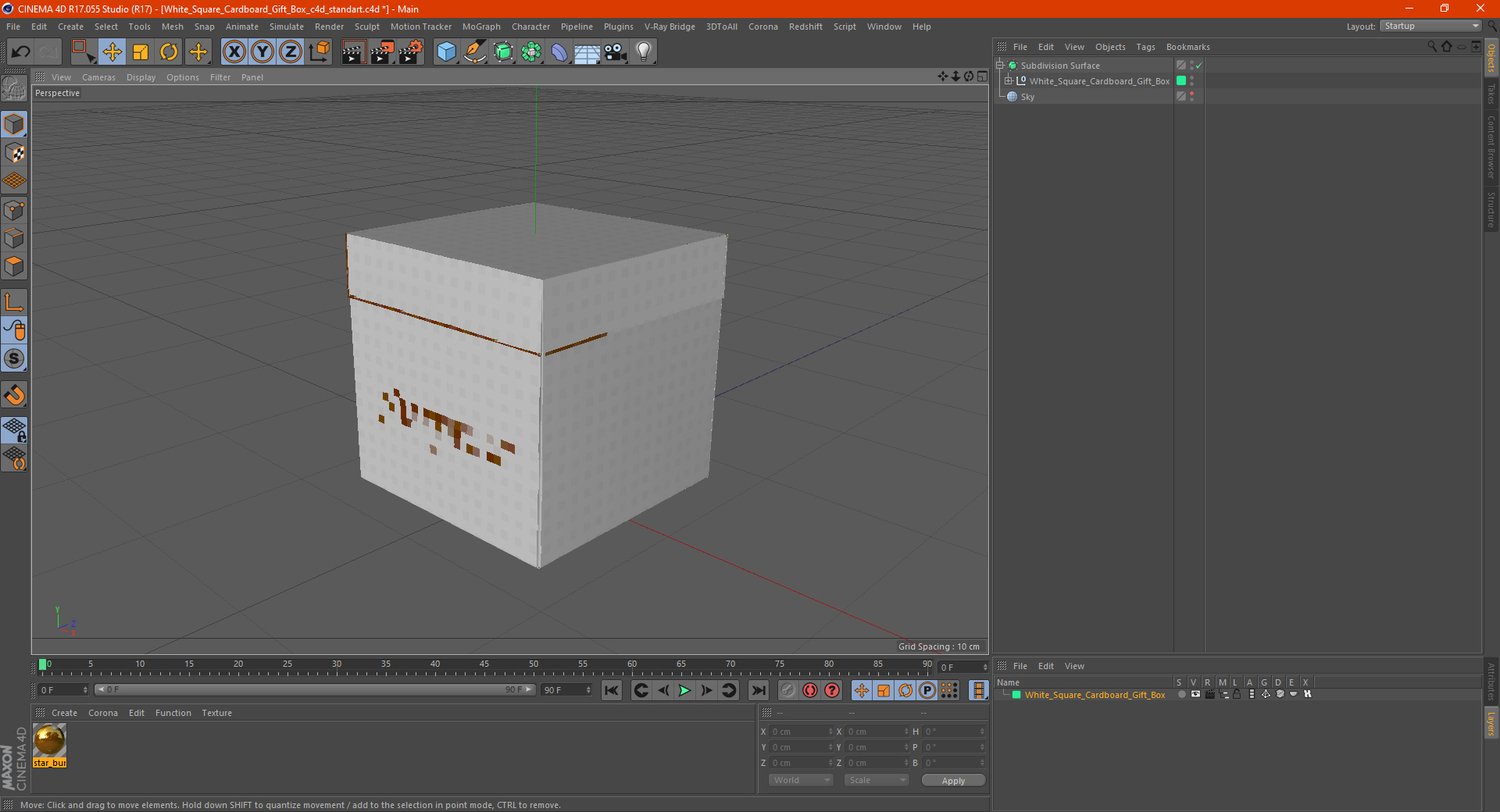Collapse the Subdivision Surface tree node
The image size is (1500, 812).
tap(1000, 66)
